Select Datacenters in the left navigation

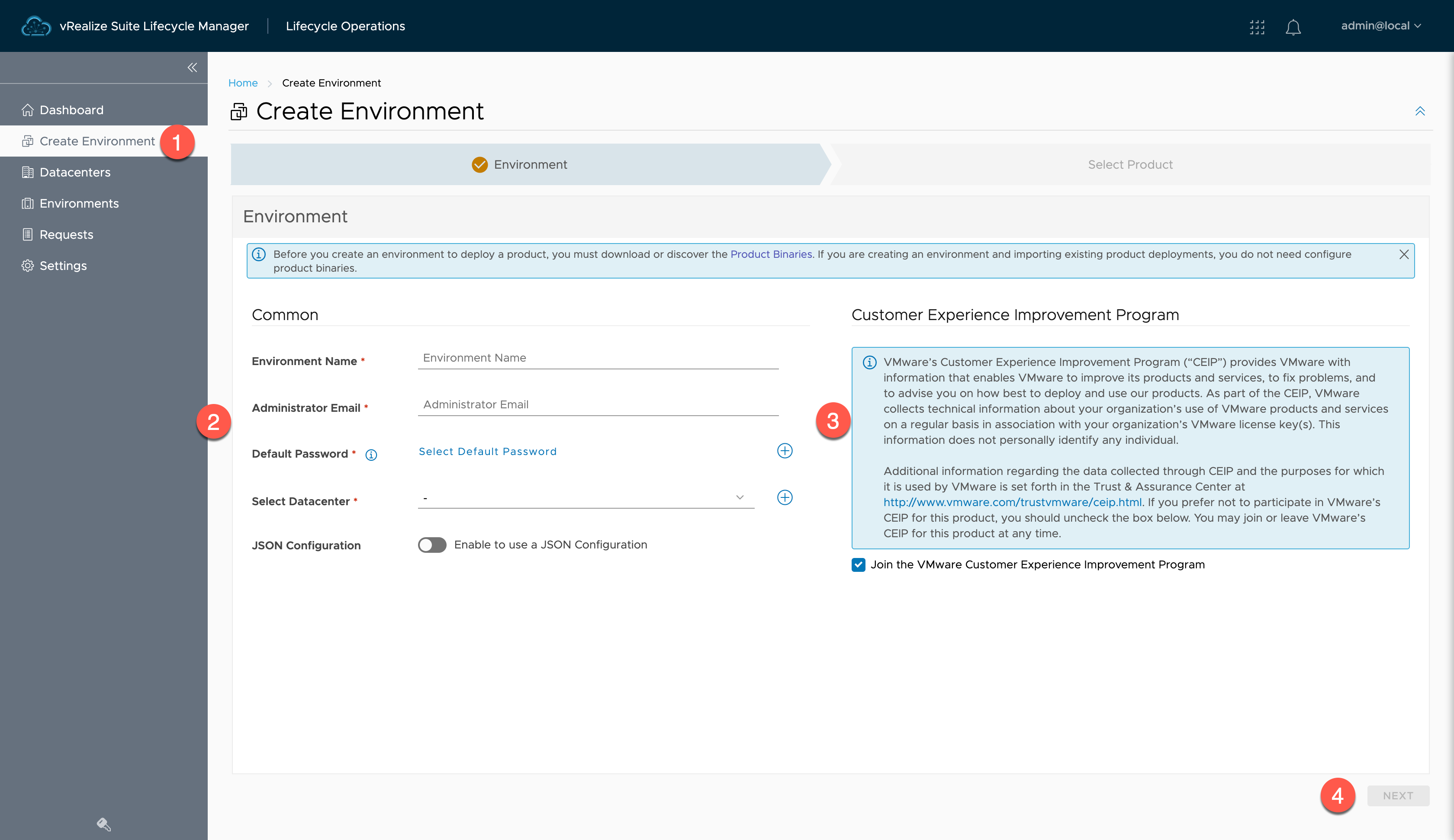75,172
